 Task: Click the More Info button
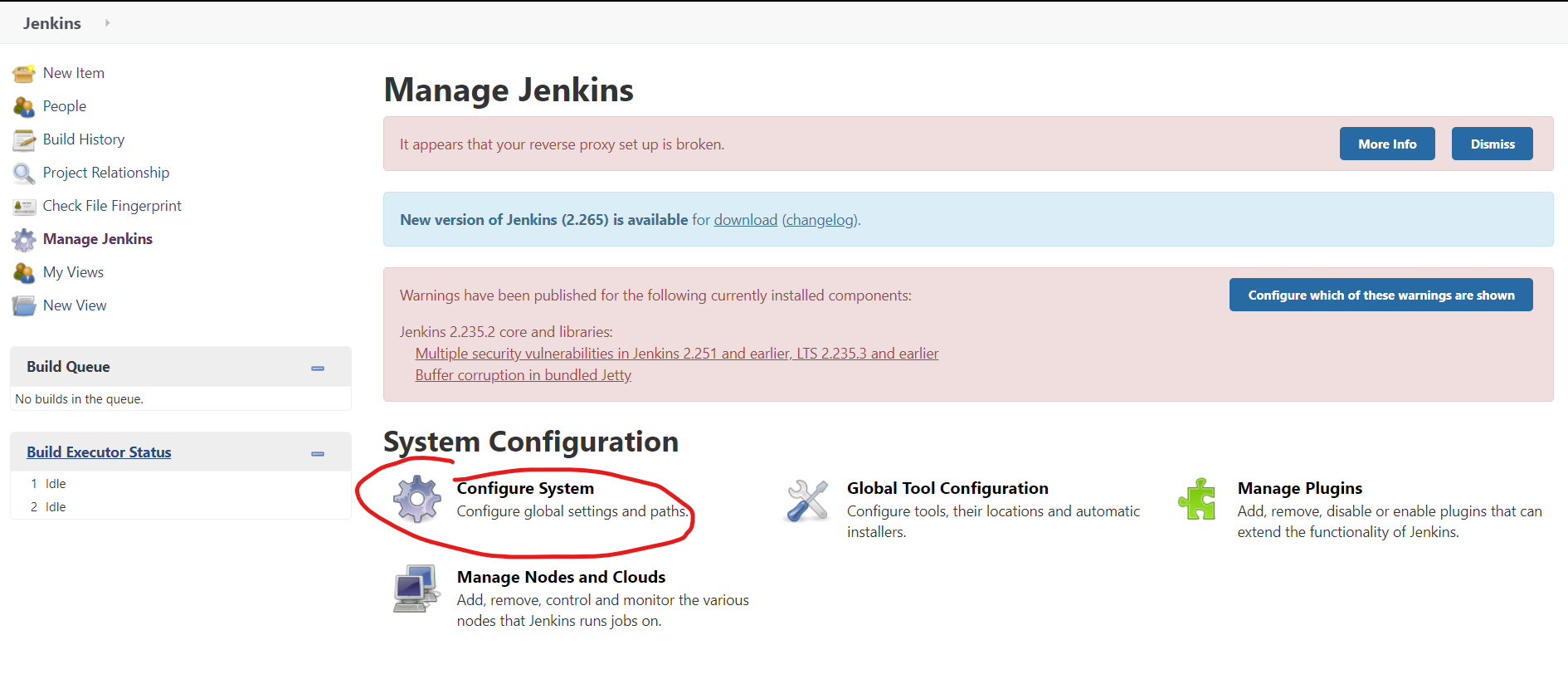(1387, 144)
